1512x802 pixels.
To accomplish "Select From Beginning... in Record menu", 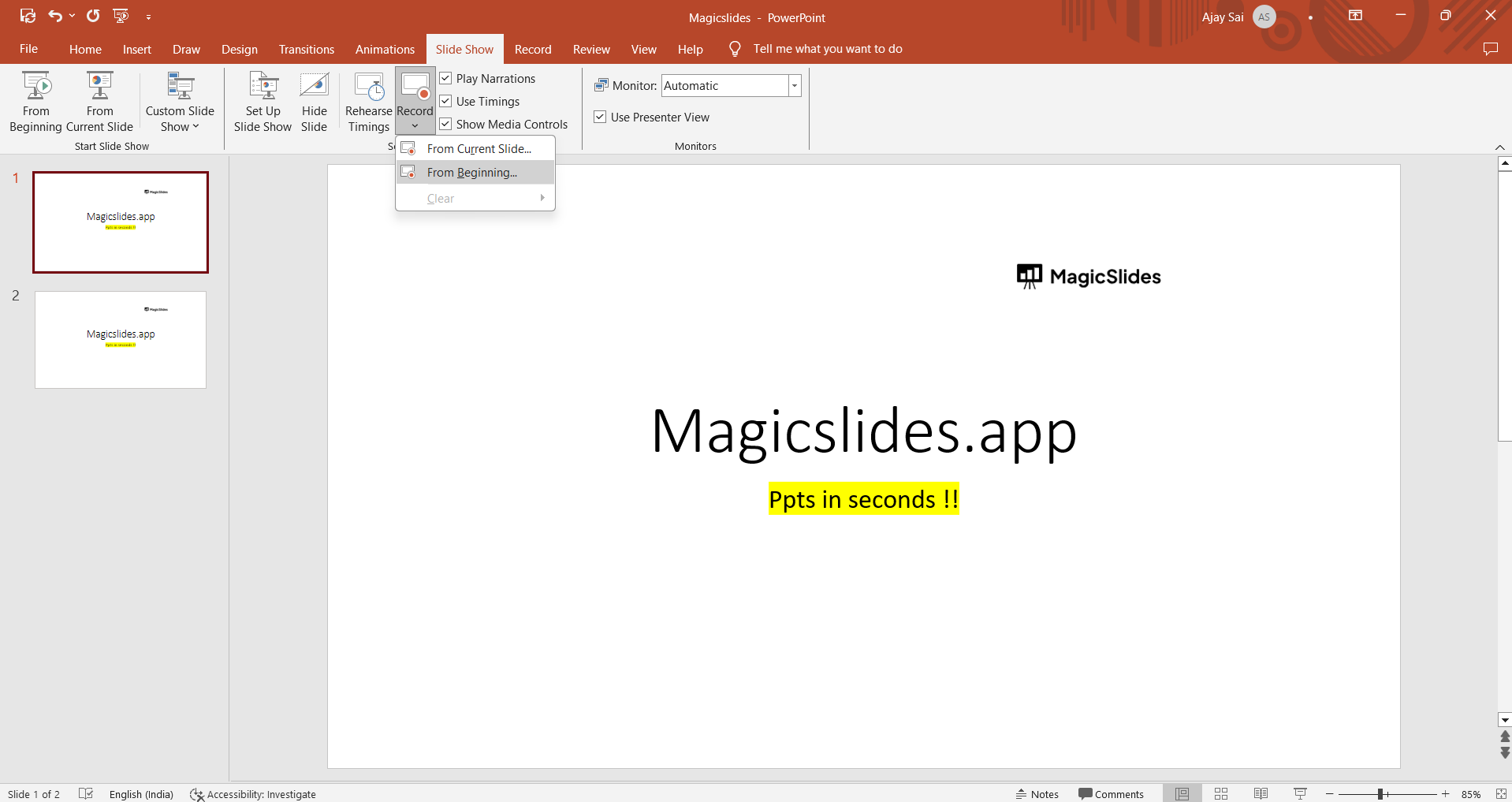I will (x=471, y=173).
